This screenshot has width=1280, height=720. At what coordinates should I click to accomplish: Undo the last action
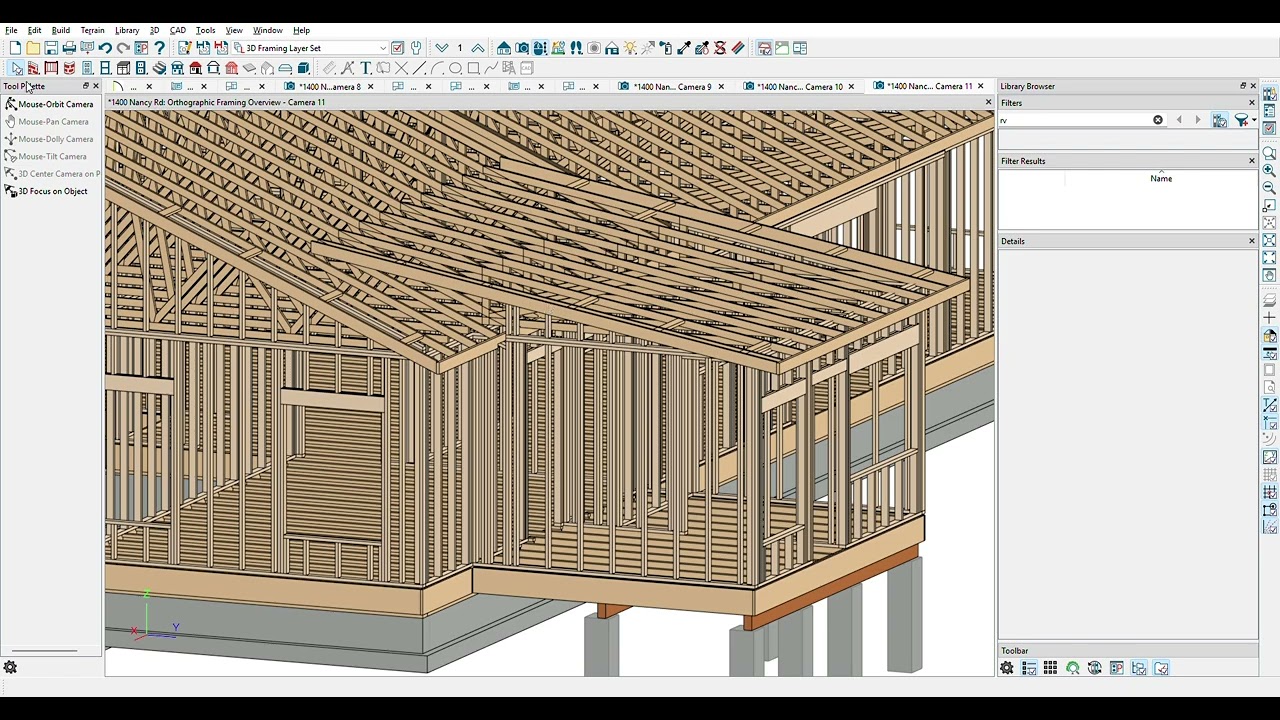pyautogui.click(x=105, y=48)
